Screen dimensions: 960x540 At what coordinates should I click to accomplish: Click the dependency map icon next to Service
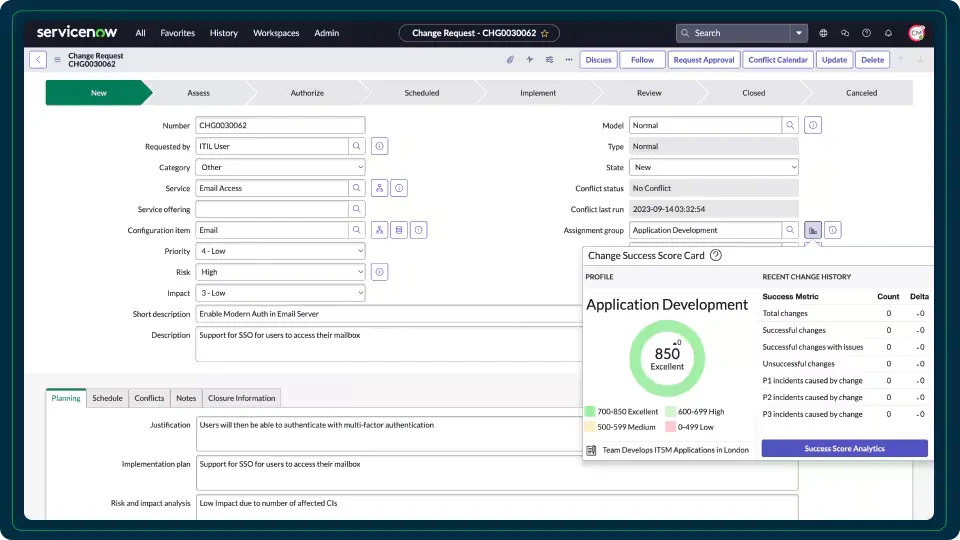379,188
